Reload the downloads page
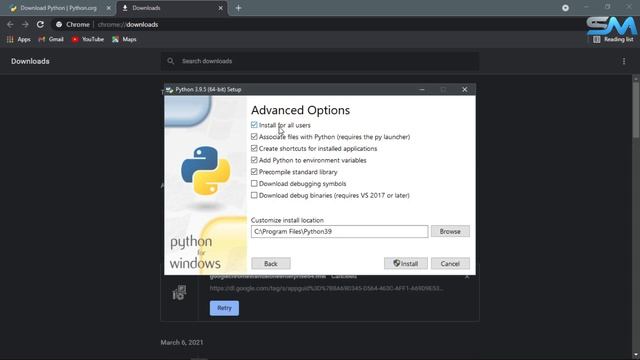640x360 pixels. pyautogui.click(x=40, y=24)
